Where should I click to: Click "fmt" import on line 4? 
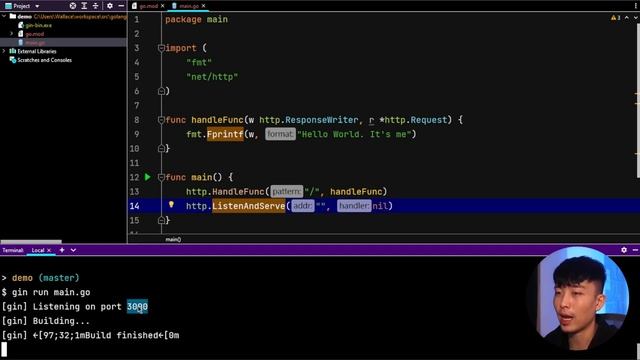[199, 62]
